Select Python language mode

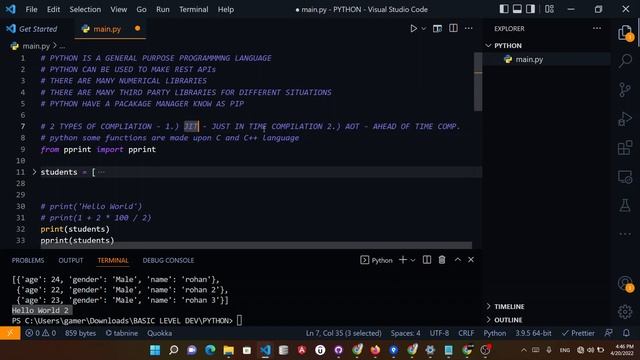[x=495, y=333]
